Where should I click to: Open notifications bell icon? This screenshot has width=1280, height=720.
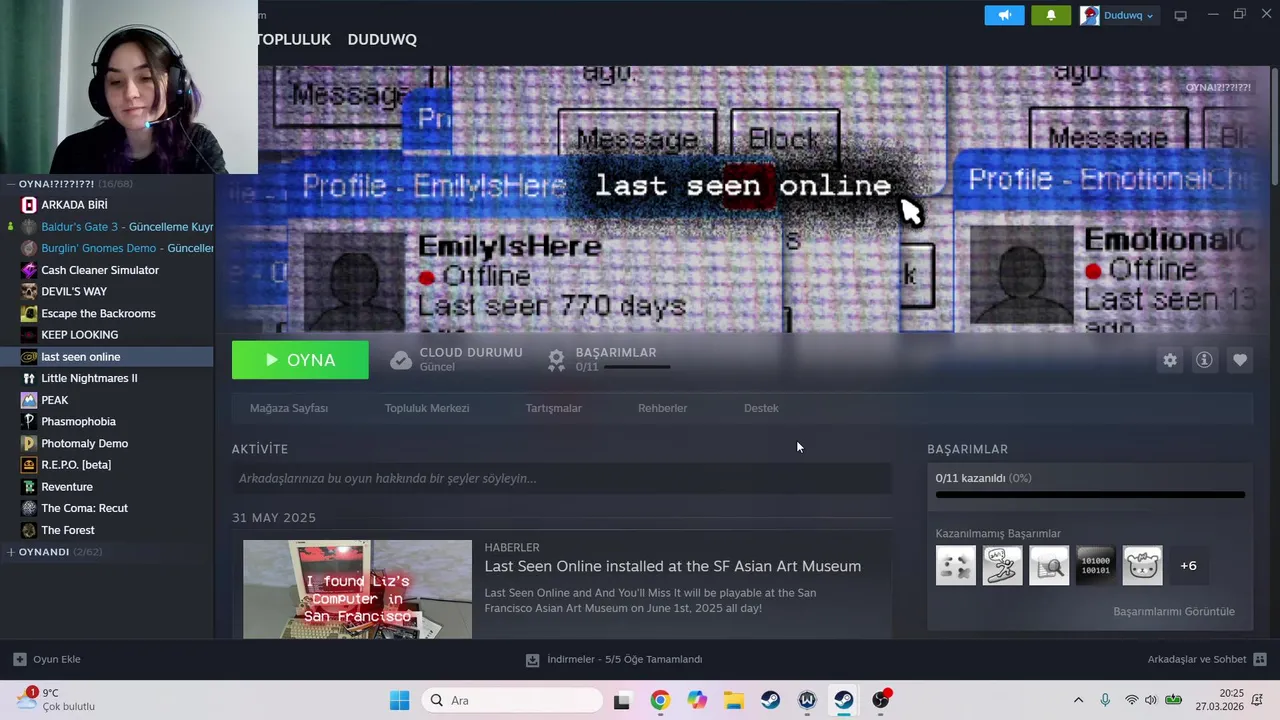pos(1051,15)
